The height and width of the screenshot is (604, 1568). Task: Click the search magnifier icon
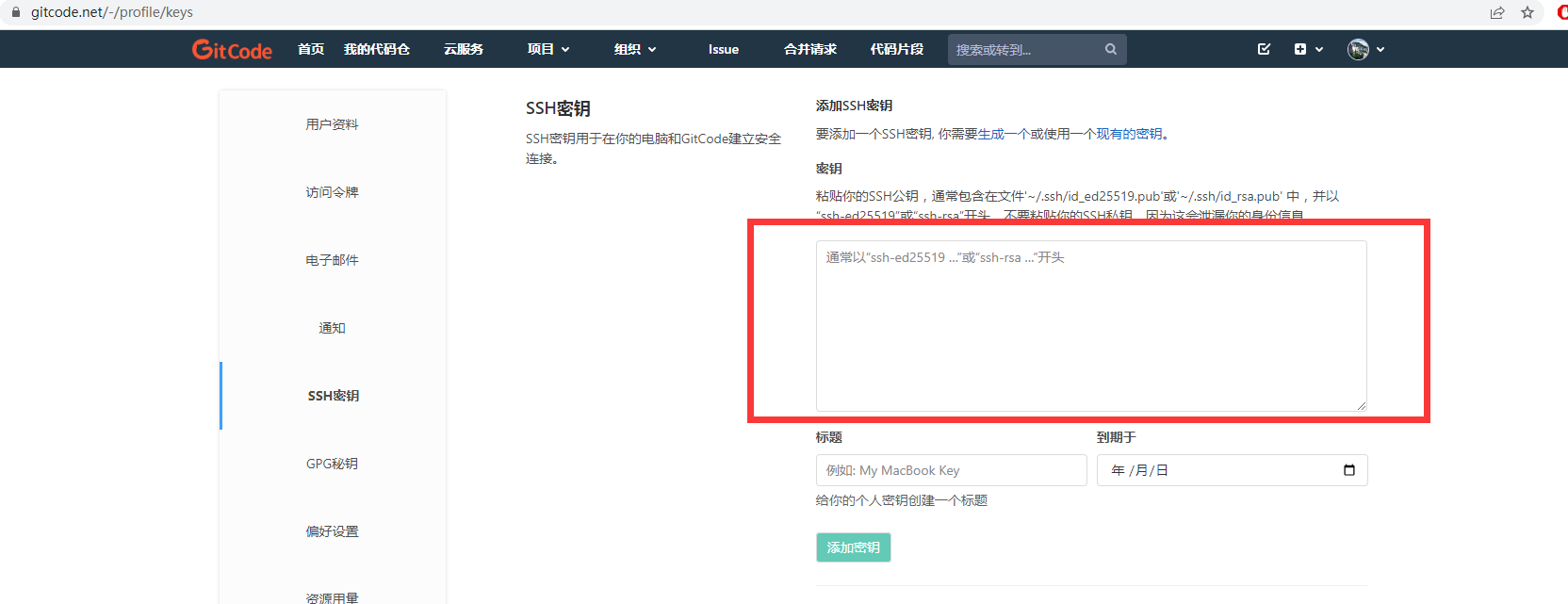(1111, 49)
